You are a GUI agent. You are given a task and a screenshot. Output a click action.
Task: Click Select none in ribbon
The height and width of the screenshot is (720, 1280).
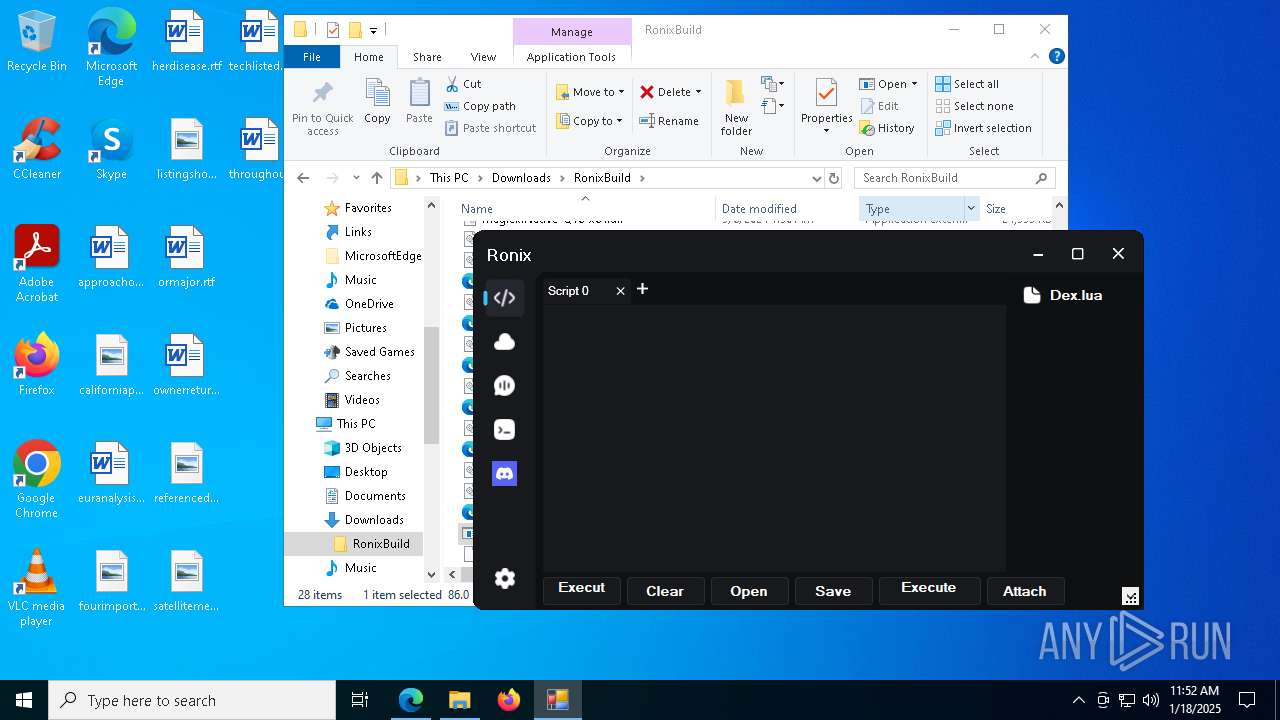click(975, 106)
